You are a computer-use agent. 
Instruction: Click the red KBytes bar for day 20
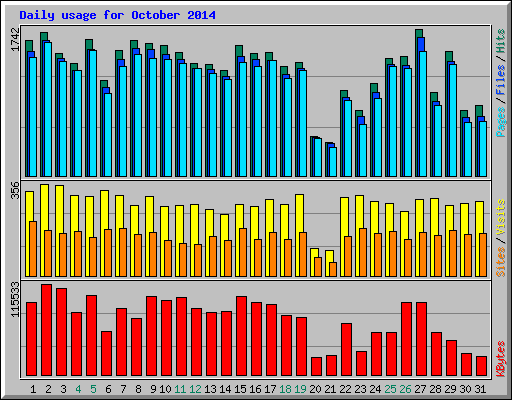[x=316, y=367]
